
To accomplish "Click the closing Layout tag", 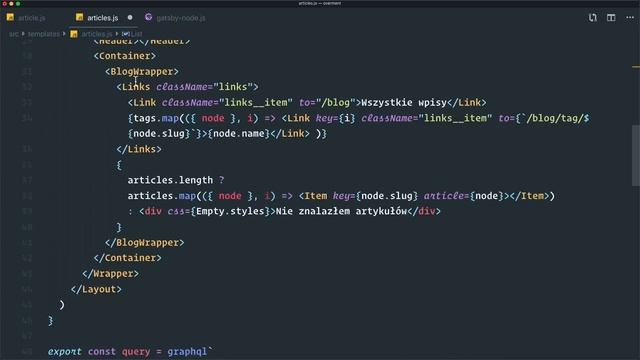I will coord(96,289).
